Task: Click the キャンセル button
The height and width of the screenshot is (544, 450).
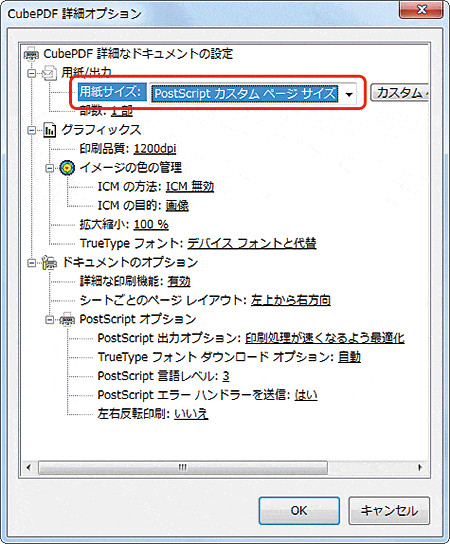Action: click(389, 510)
